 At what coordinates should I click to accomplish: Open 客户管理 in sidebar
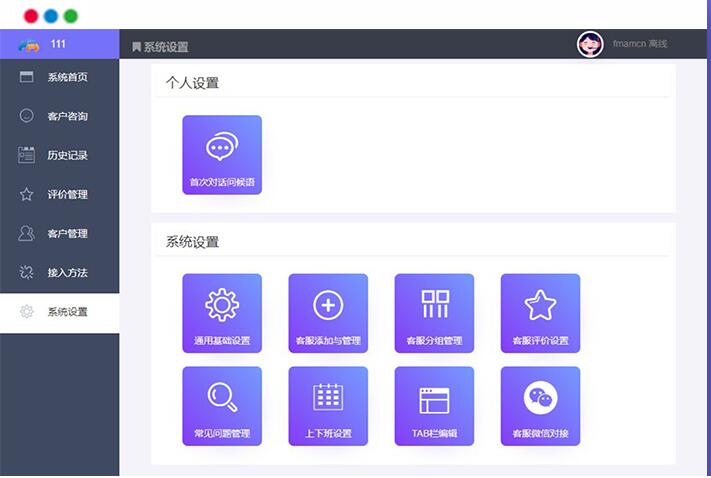click(60, 233)
